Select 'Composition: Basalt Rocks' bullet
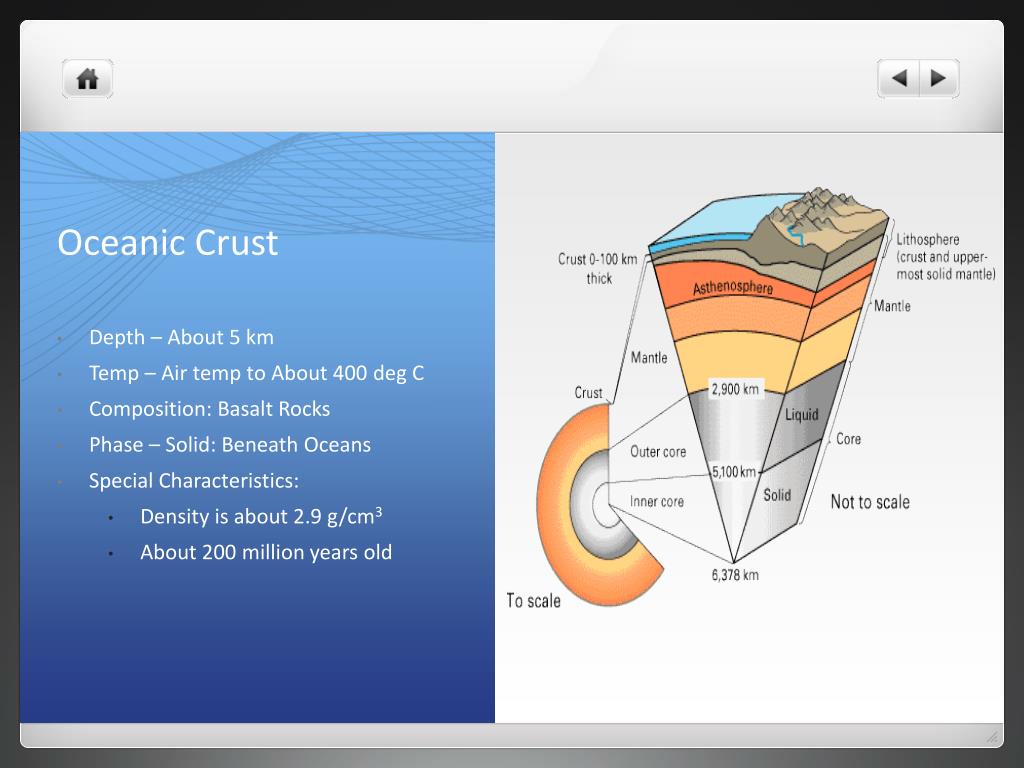1024x768 pixels. pyautogui.click(x=210, y=409)
